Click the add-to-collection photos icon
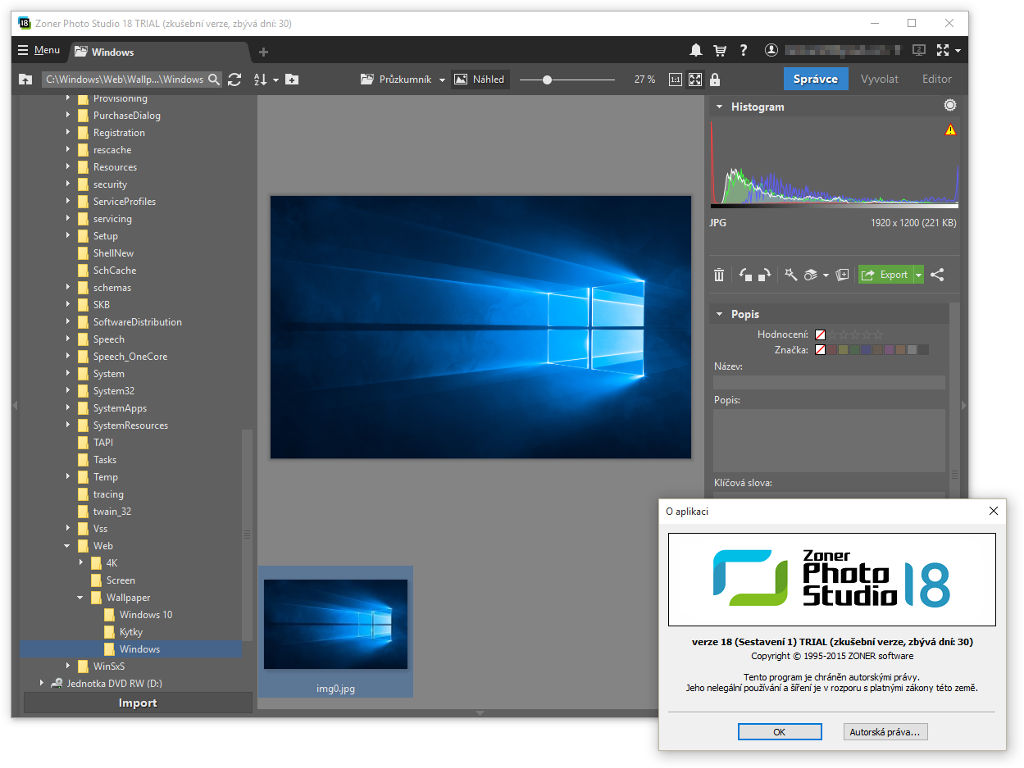This screenshot has width=1024, height=768. [842, 275]
